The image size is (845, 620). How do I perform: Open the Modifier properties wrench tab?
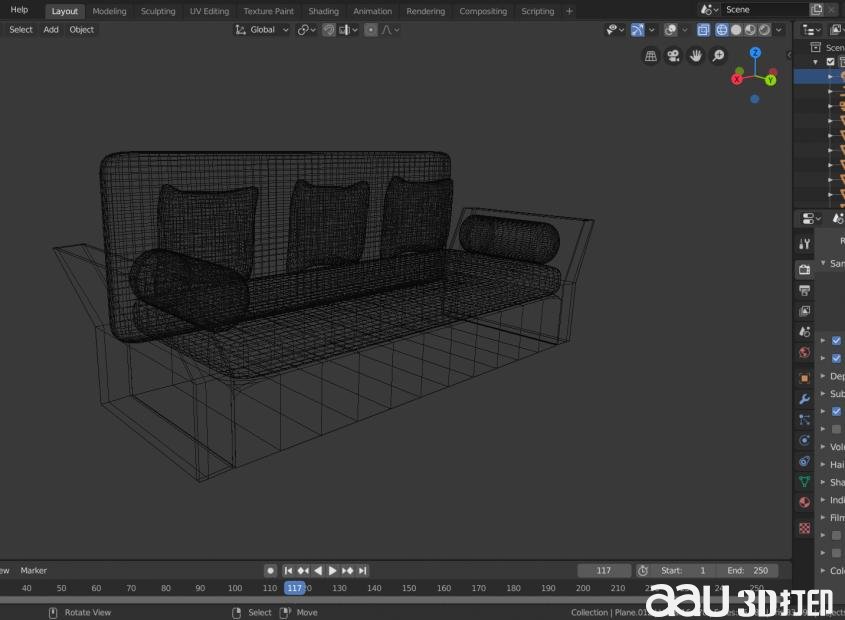(x=804, y=399)
